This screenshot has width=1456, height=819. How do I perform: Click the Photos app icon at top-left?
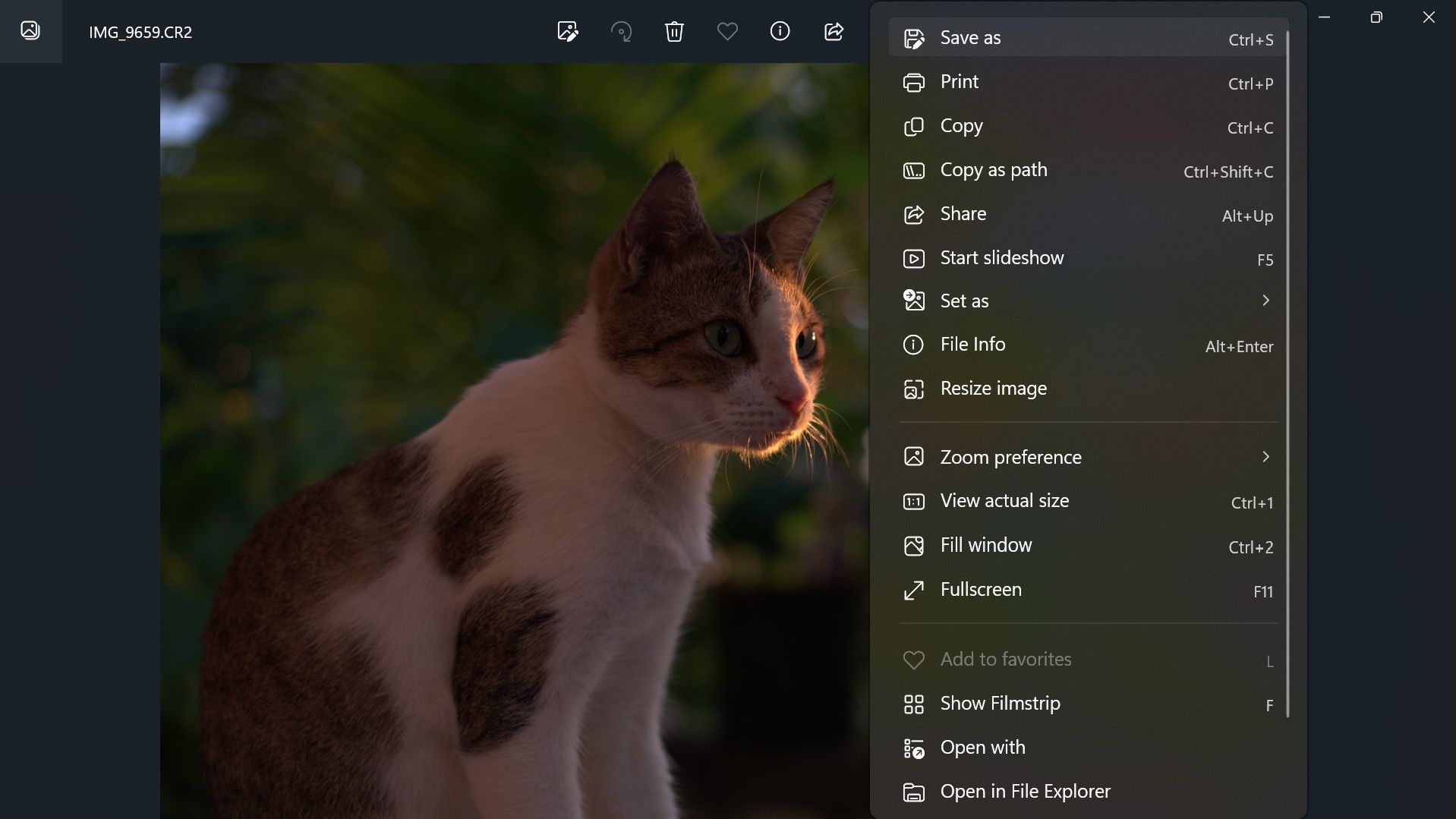(30, 30)
